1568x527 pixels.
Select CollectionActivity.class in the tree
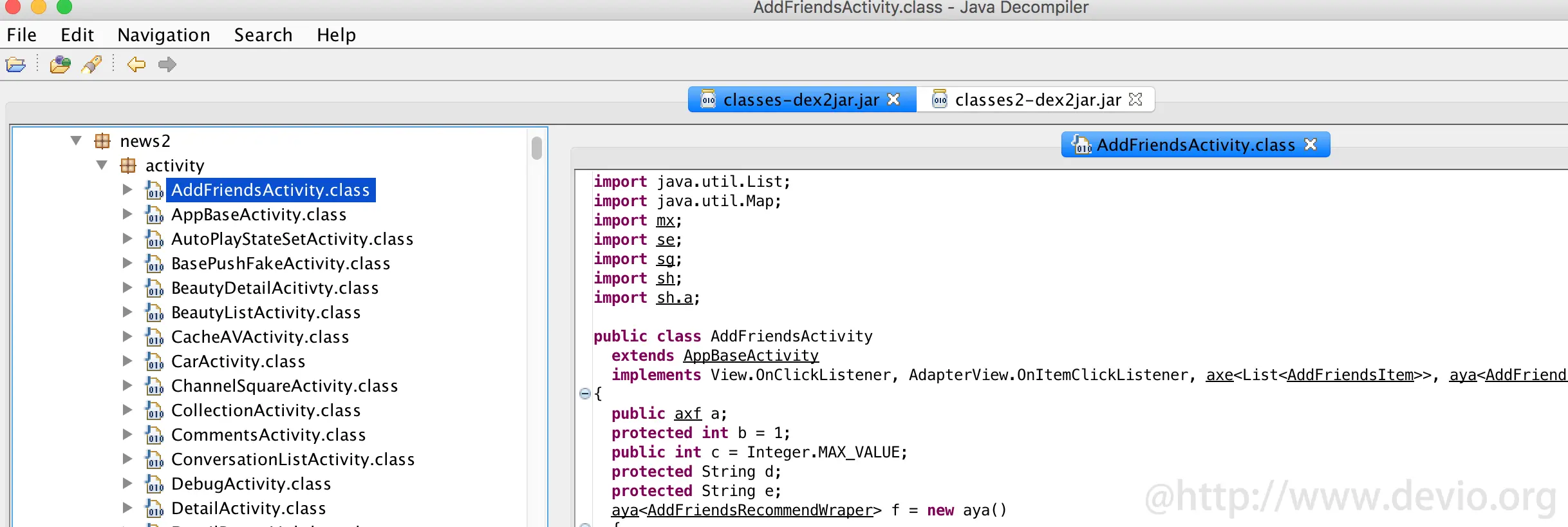click(x=266, y=410)
